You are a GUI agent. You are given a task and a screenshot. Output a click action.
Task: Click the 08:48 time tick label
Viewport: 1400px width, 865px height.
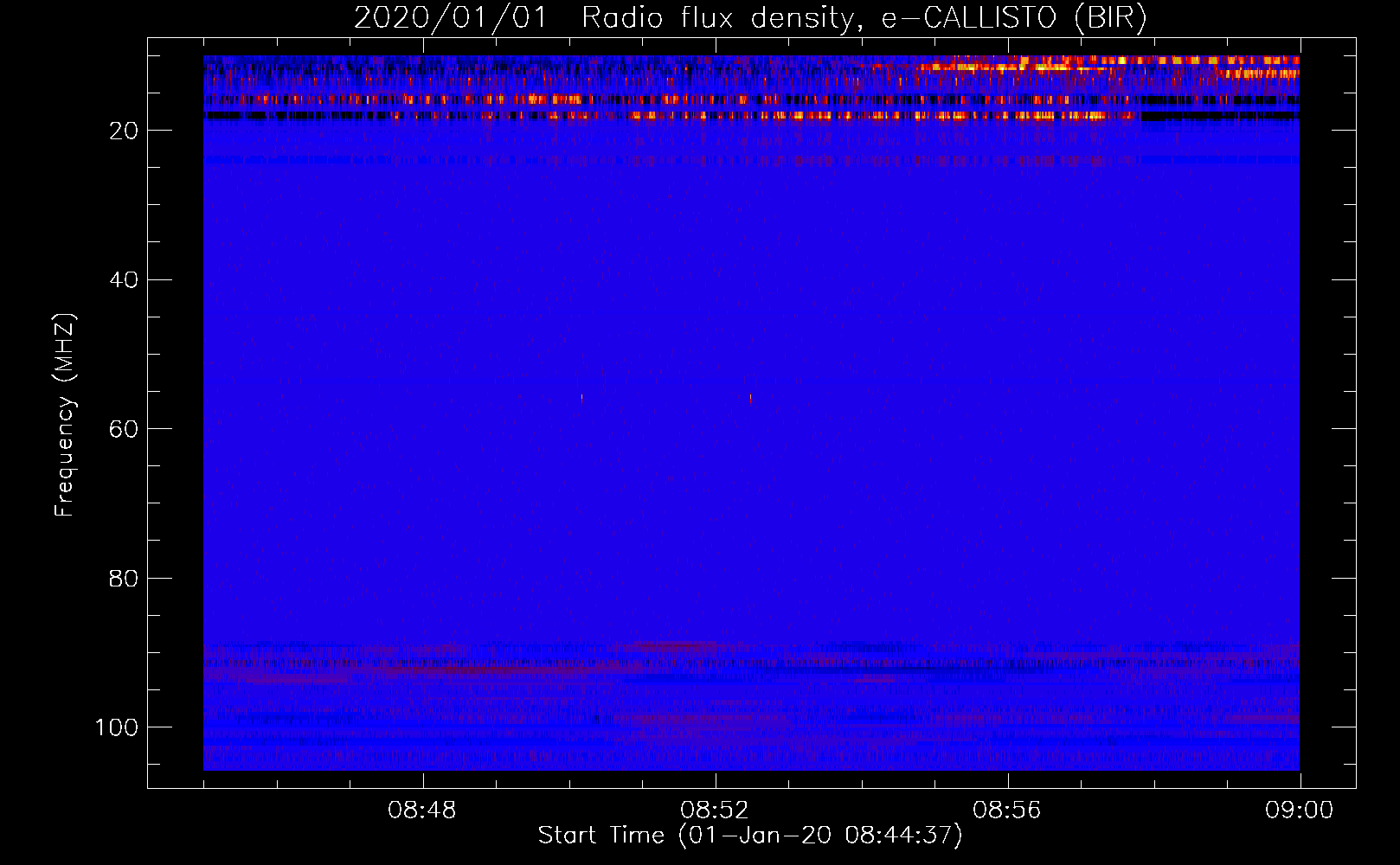422,811
